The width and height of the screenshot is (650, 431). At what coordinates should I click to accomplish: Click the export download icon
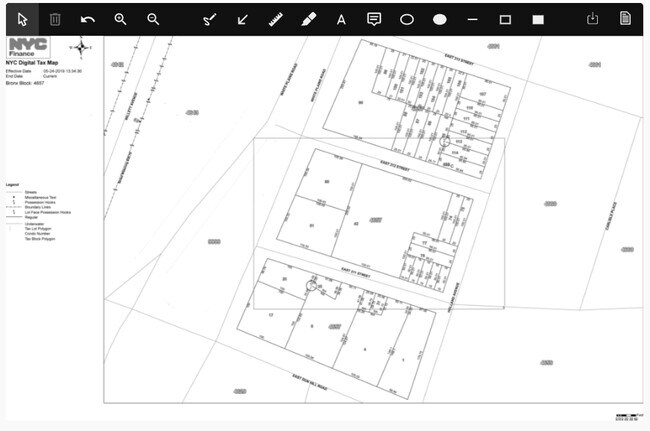click(592, 19)
